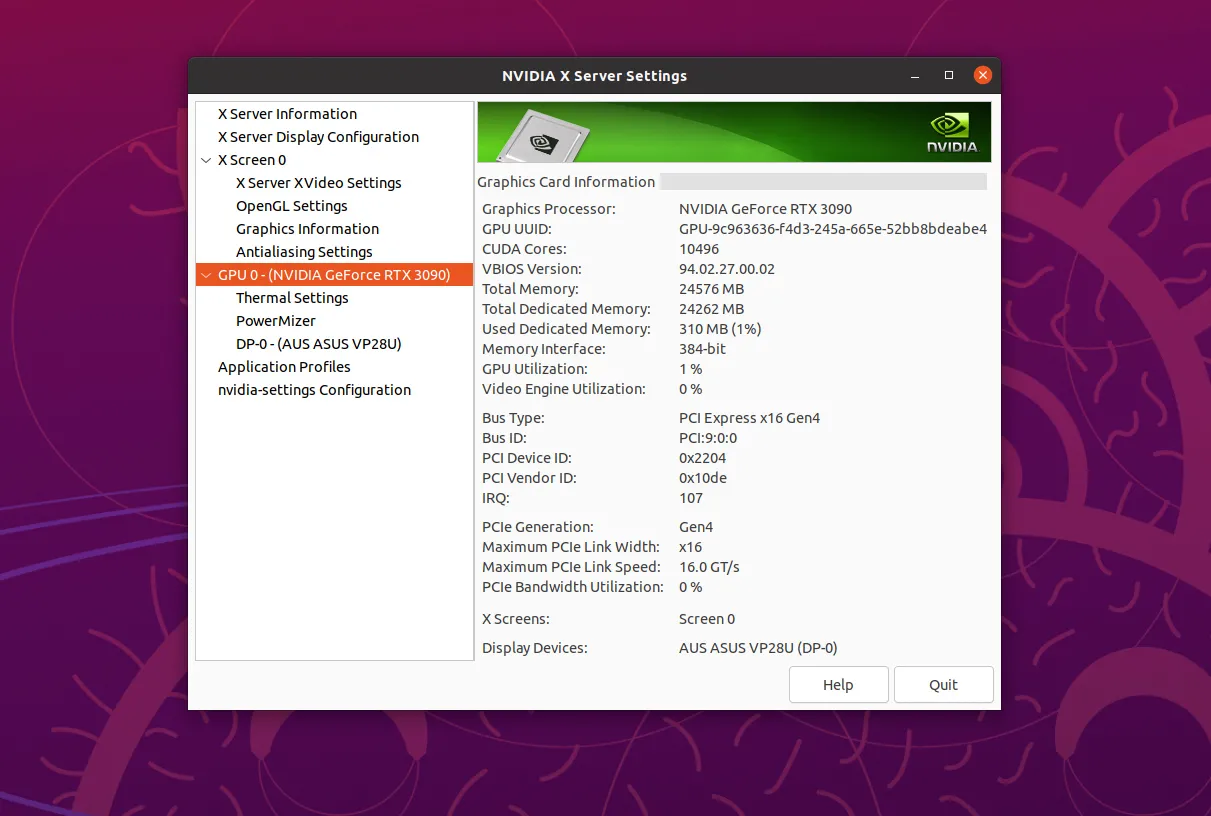Click the CUDA Cores value 10496
The width and height of the screenshot is (1211, 816).
(x=699, y=249)
